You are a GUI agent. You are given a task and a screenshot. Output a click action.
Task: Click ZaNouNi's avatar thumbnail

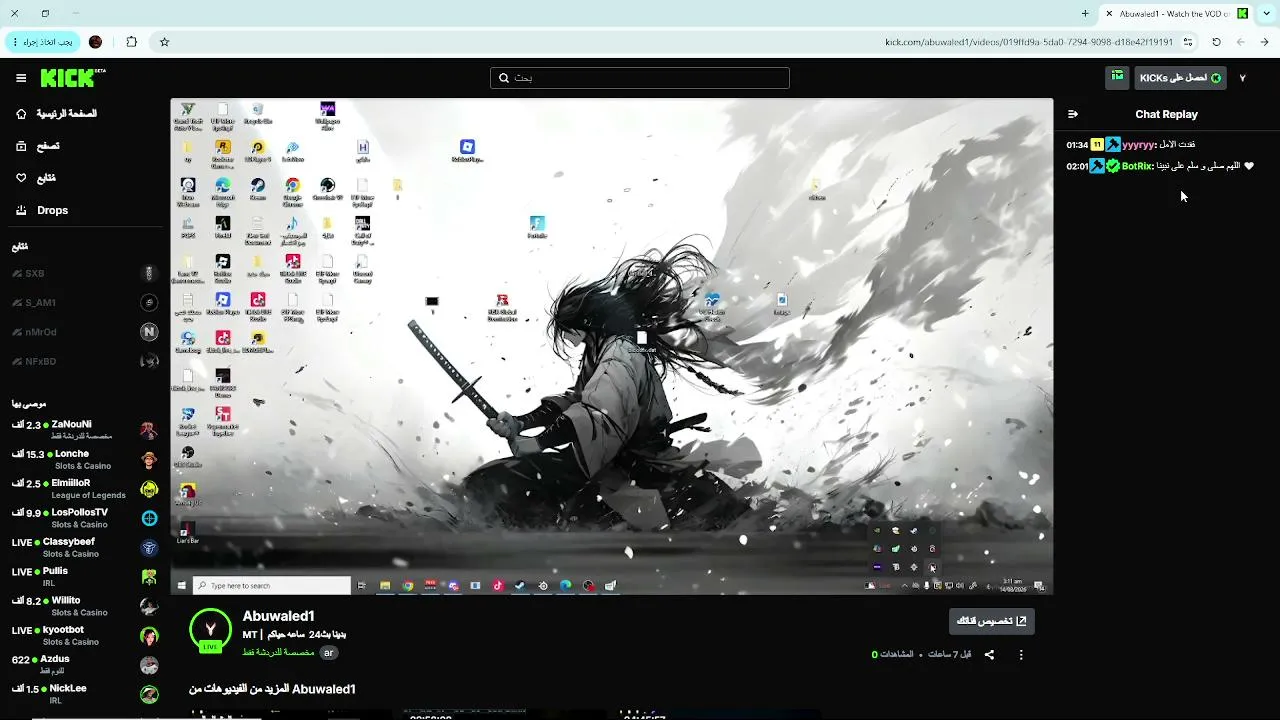149,431
